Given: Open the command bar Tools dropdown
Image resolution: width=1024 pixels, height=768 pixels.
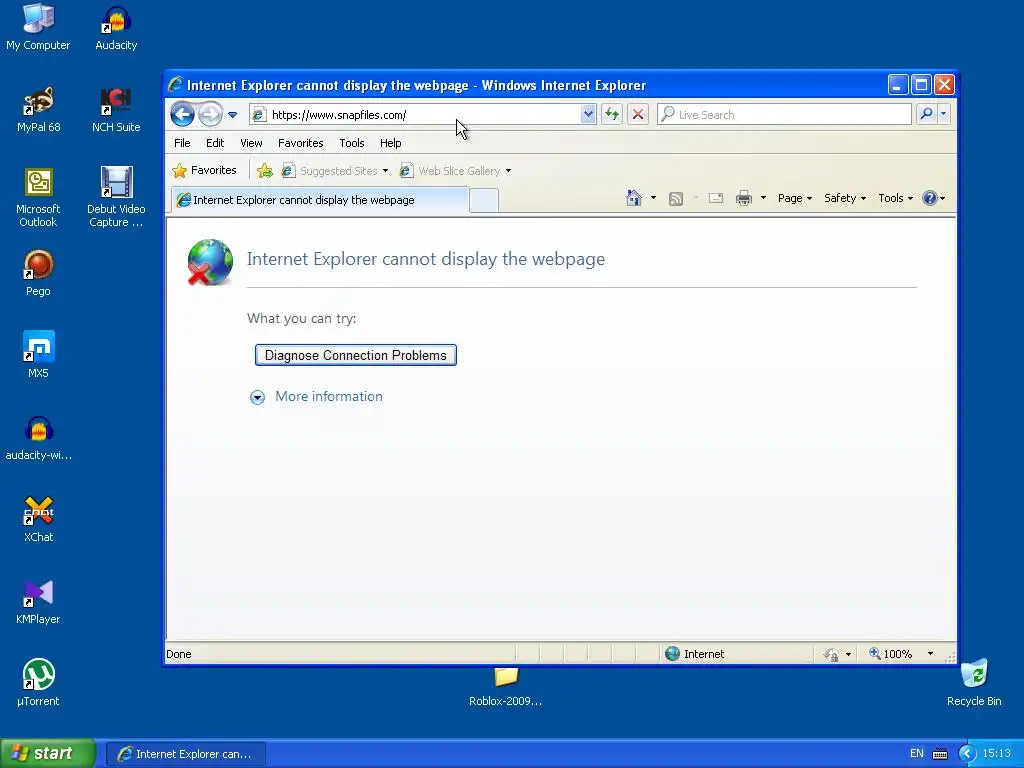Looking at the screenshot, I should pyautogui.click(x=895, y=198).
